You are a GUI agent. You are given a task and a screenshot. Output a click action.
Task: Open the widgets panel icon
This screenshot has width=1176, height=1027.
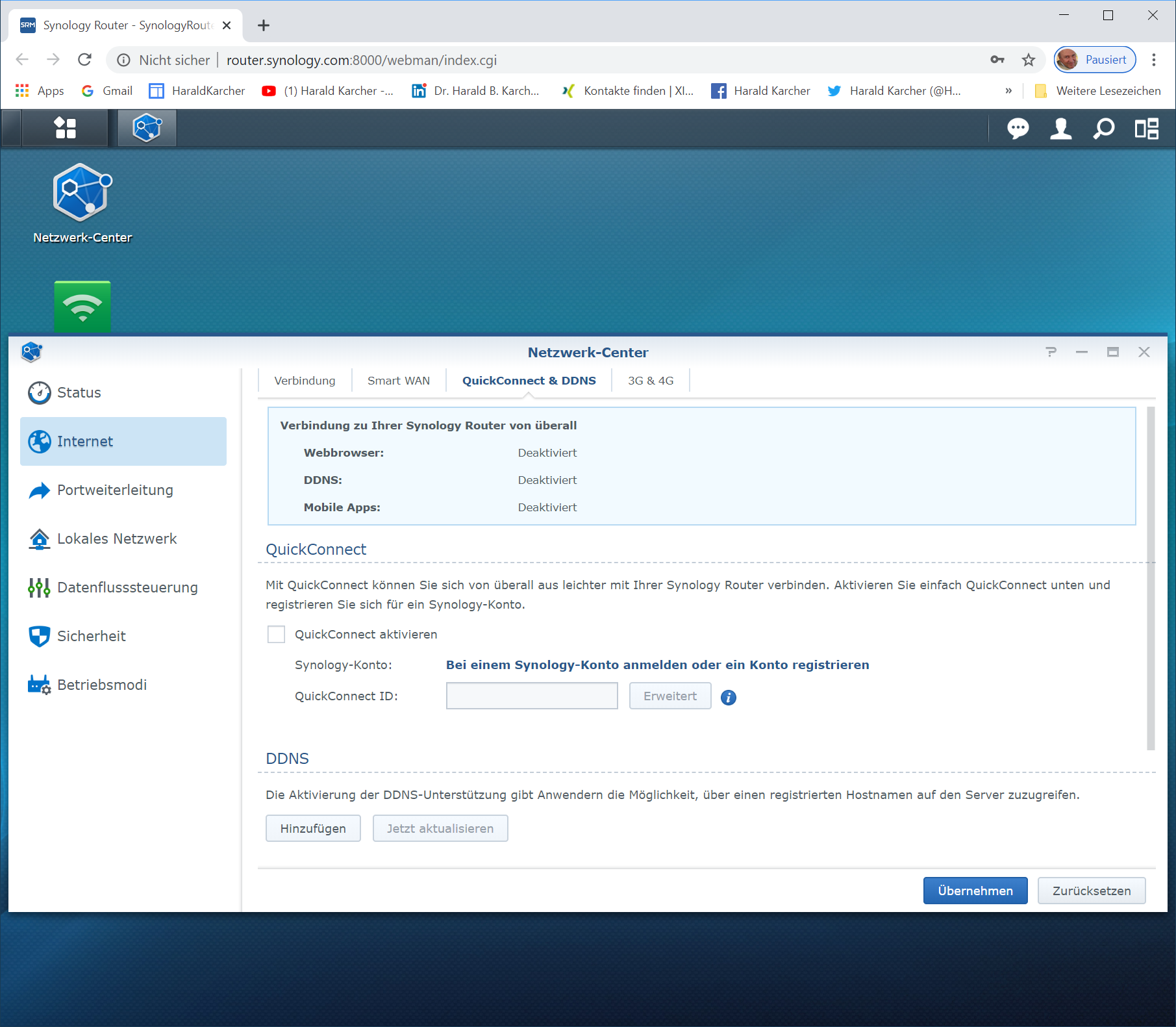(1146, 129)
